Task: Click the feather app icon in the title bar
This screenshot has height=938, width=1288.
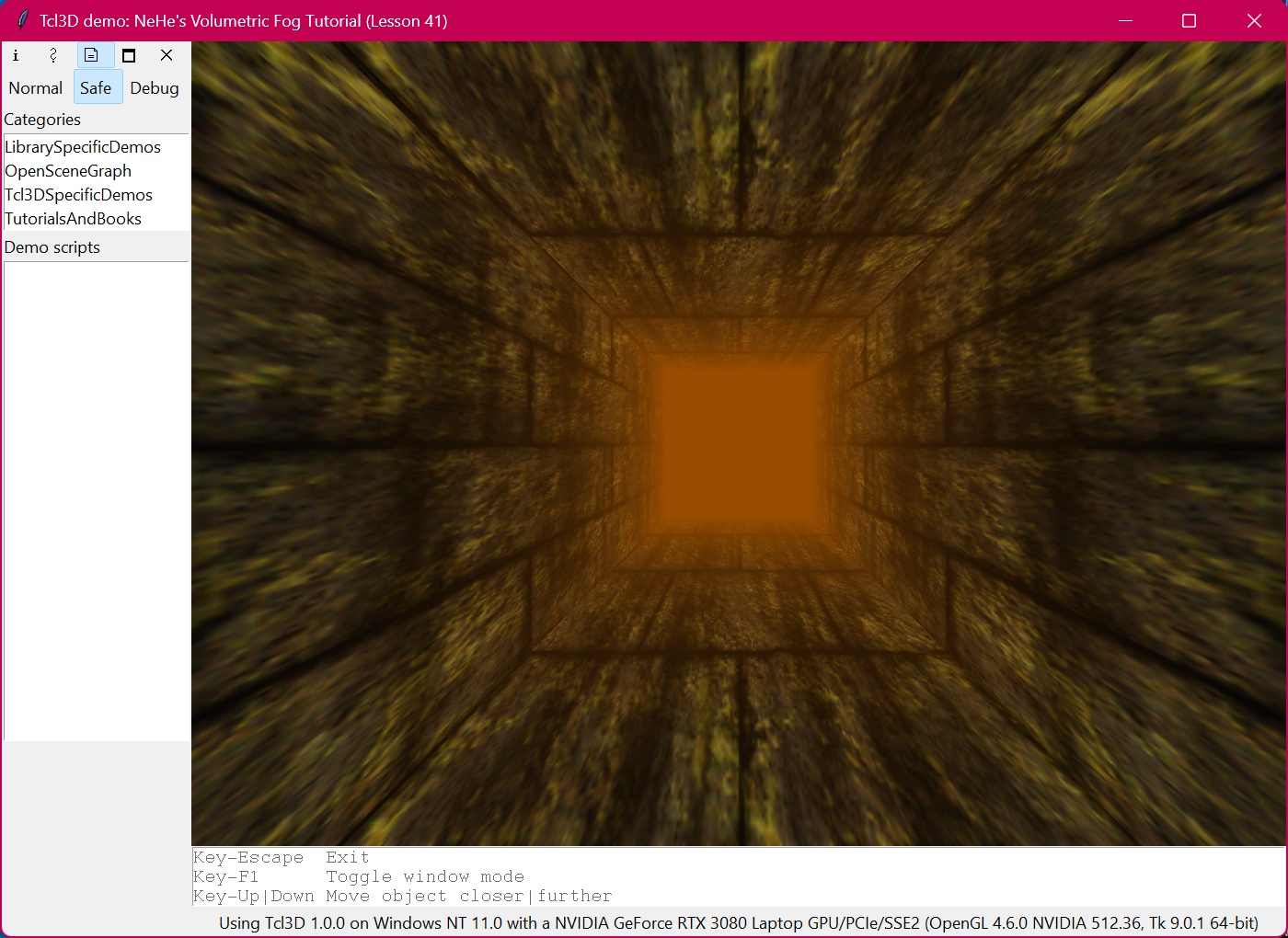Action: click(22, 20)
